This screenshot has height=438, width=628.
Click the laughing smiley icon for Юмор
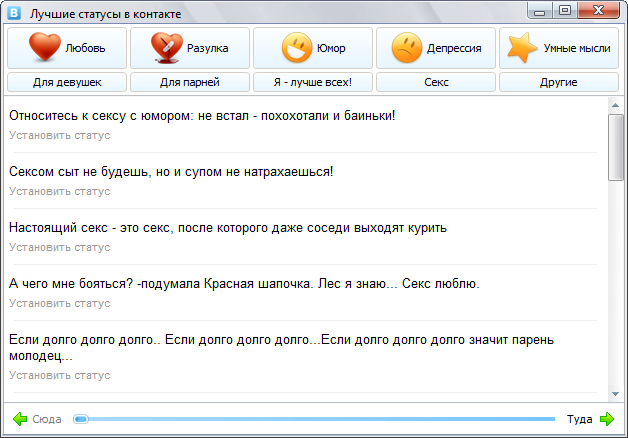297,48
